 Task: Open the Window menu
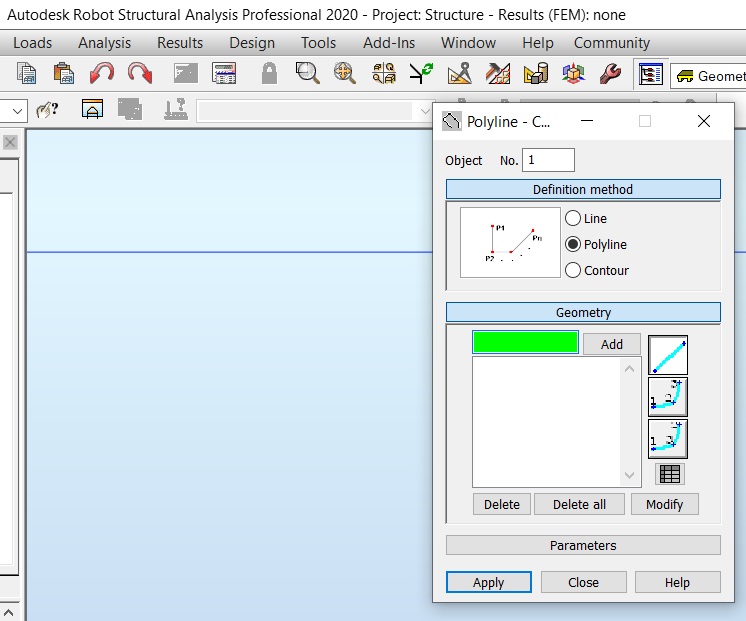pos(468,43)
